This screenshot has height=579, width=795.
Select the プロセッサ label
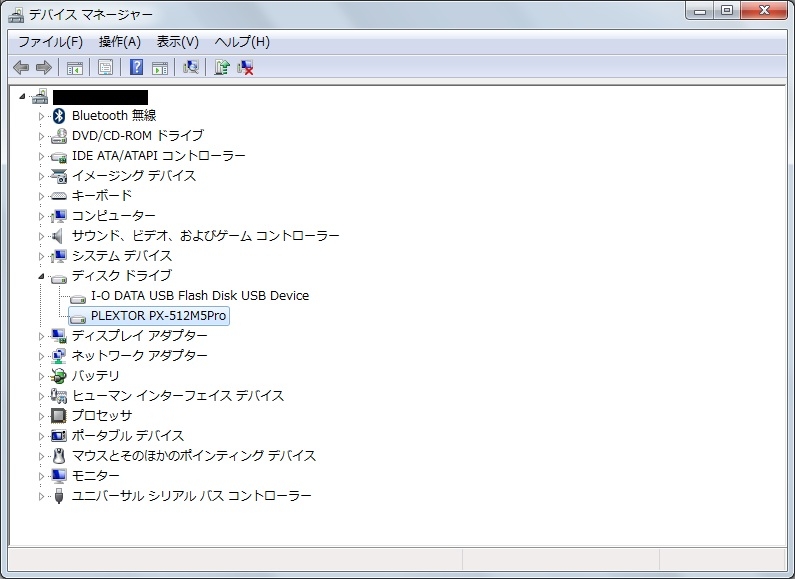[102, 416]
